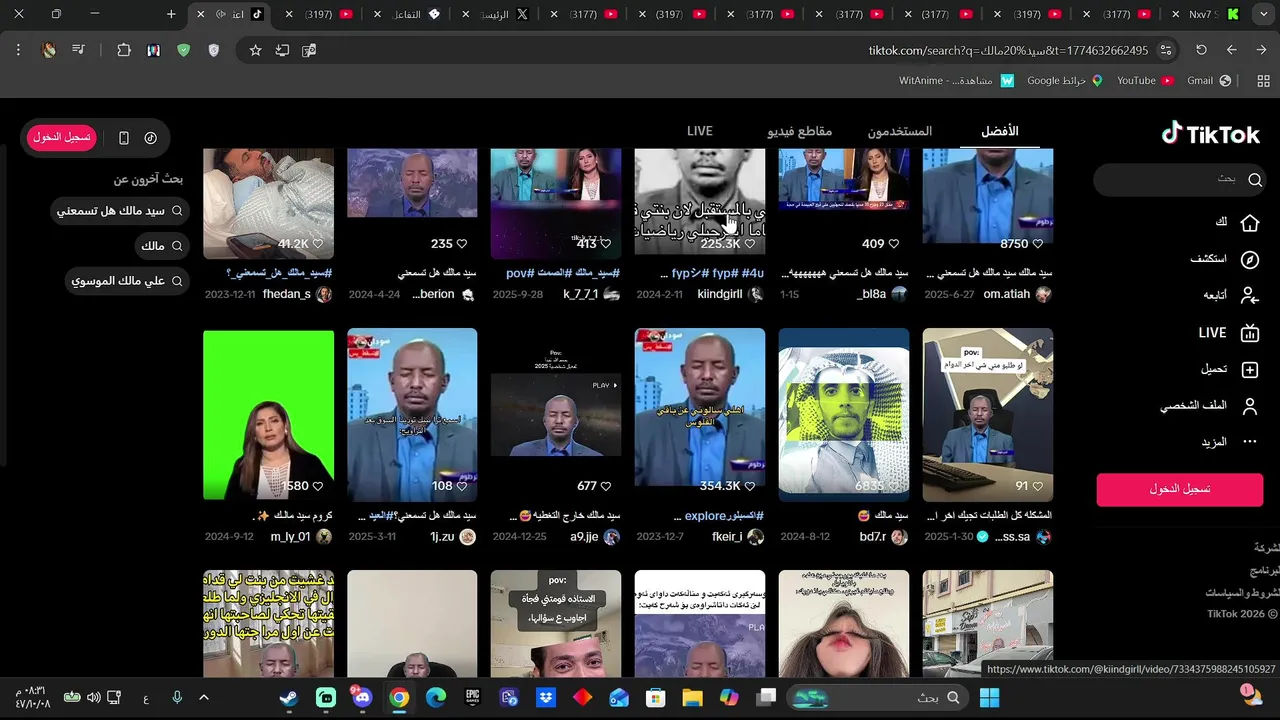Close the active TikTok browser tab
The image size is (1280, 720).
[201, 14]
